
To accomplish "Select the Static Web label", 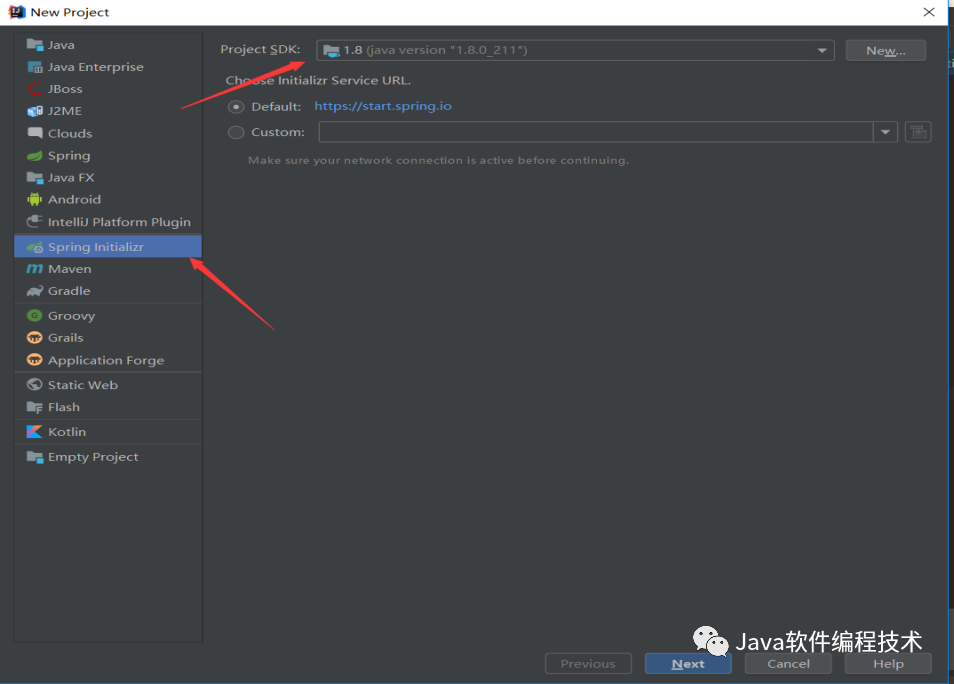I will 83,385.
